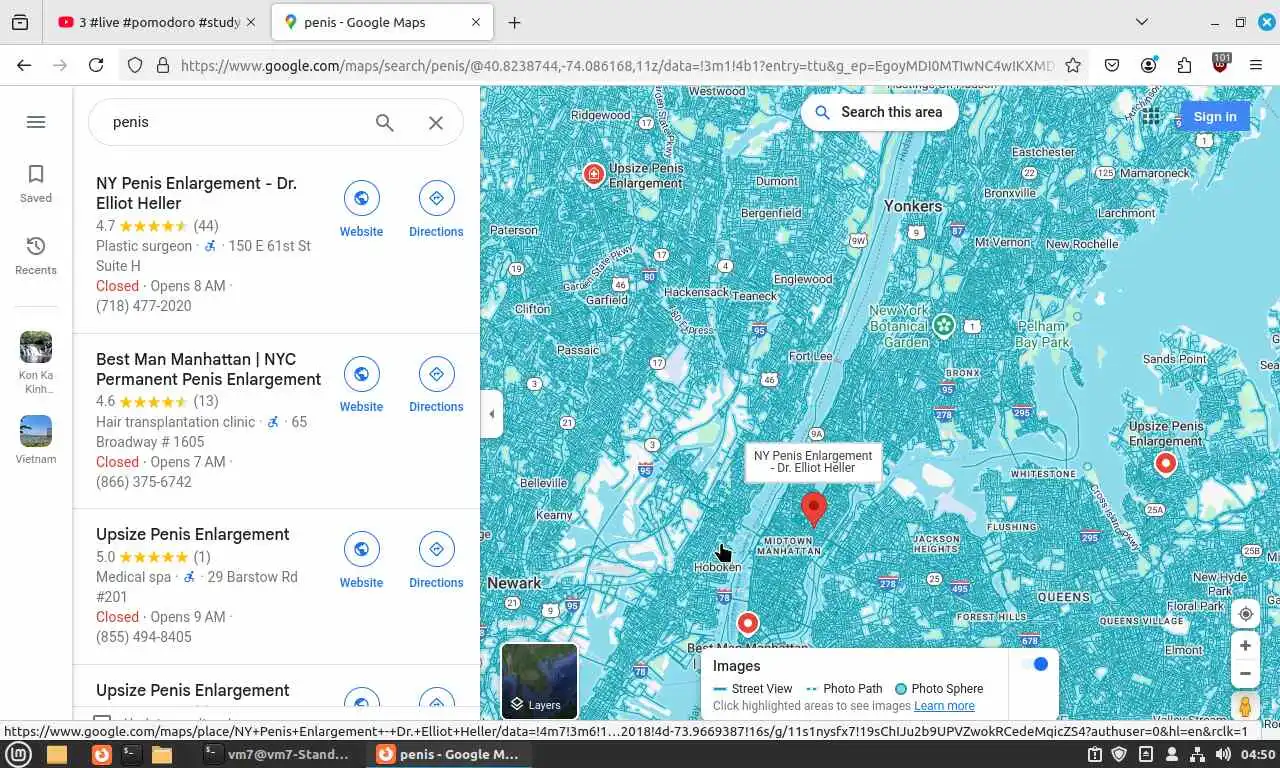The image size is (1280, 768).
Task: Collapse the side panel with the arrow handle
Action: [491, 414]
